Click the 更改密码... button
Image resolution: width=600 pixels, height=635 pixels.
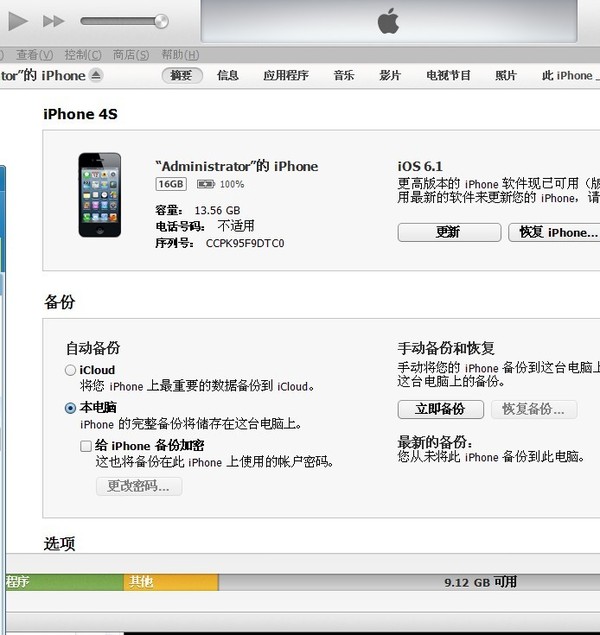point(139,486)
